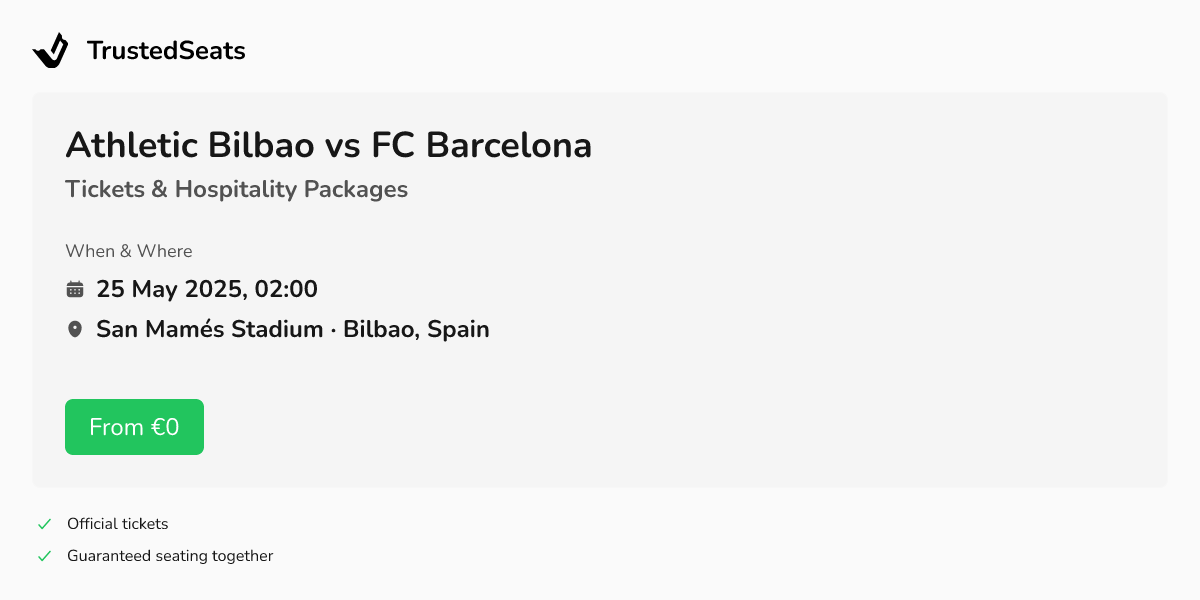The width and height of the screenshot is (1200, 600).
Task: Click the Tickets & Hospitality Packages subtitle
Action: [237, 189]
